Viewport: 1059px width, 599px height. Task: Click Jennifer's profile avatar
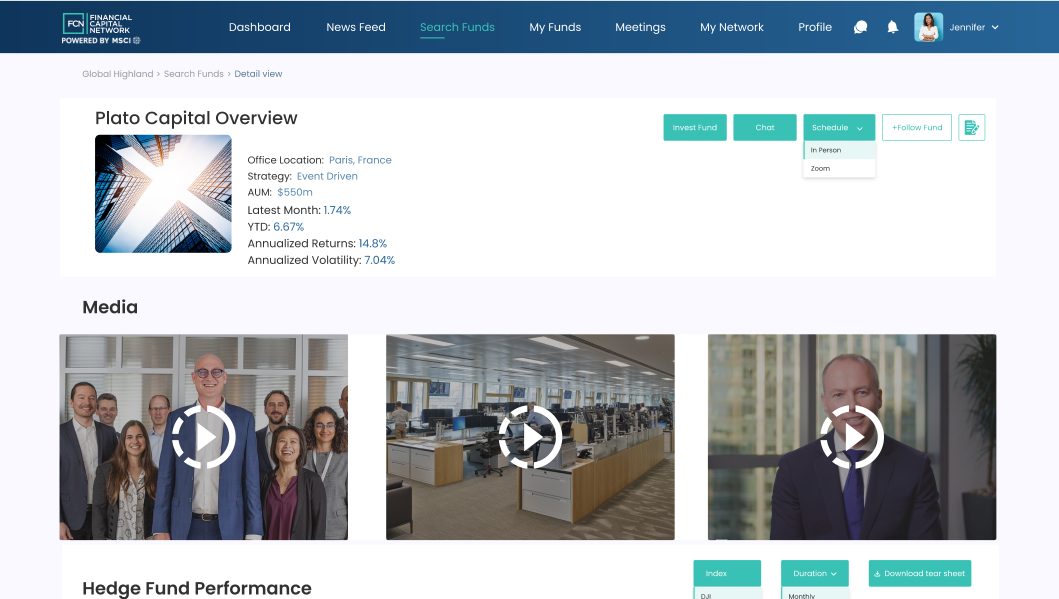(928, 27)
